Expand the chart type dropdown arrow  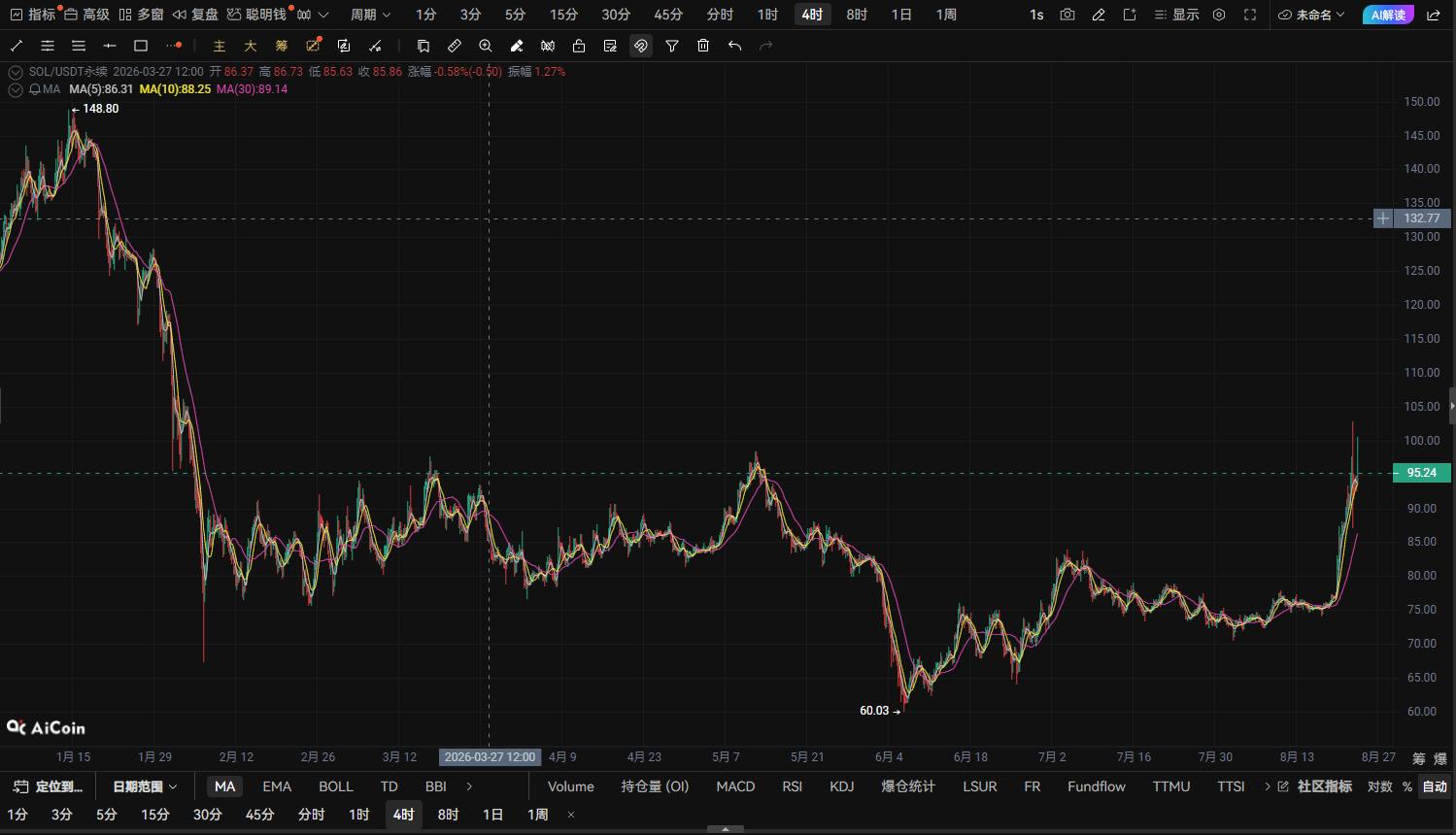(323, 15)
